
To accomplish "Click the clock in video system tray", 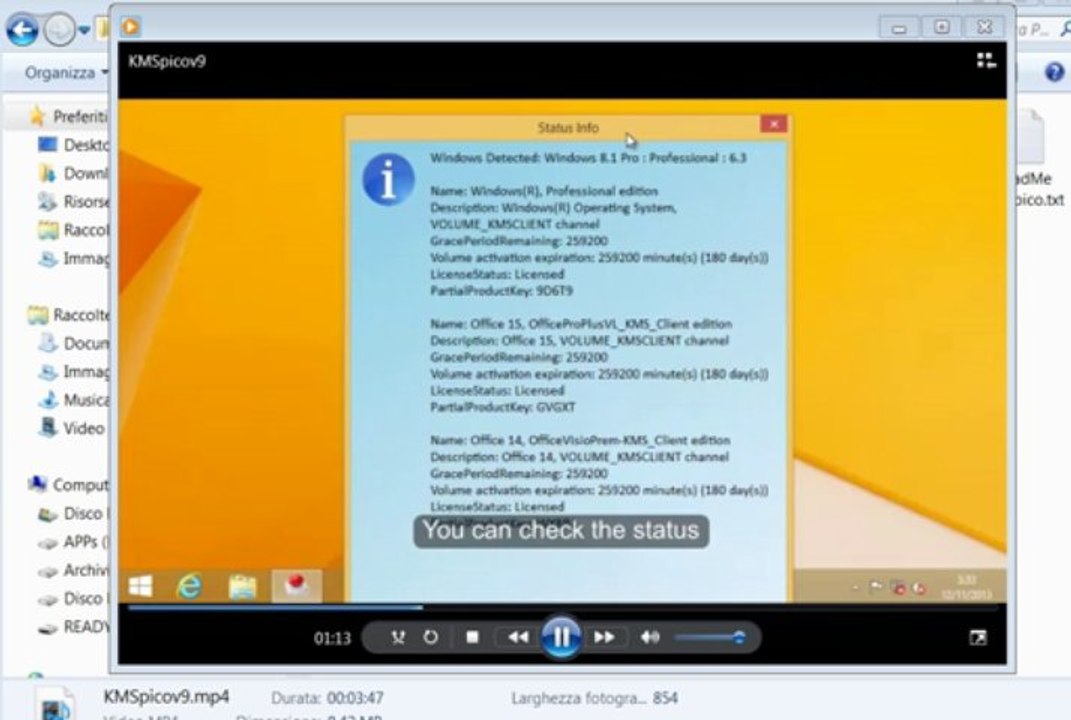I will coord(966,587).
